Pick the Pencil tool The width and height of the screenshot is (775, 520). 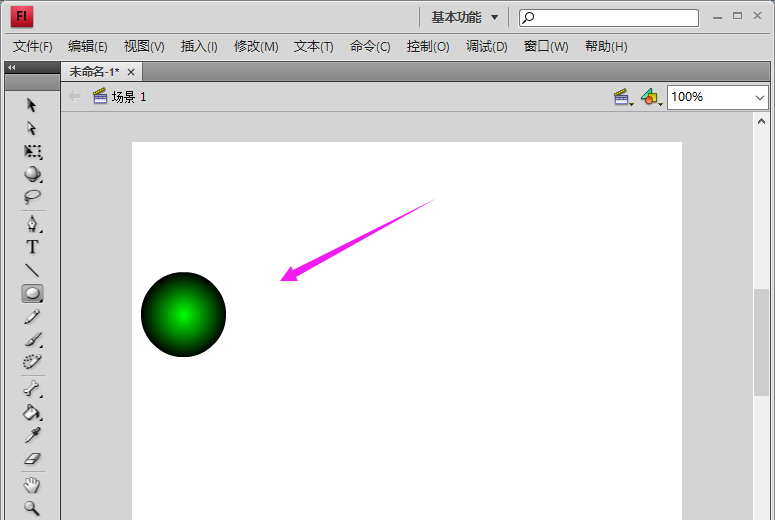pyautogui.click(x=32, y=317)
